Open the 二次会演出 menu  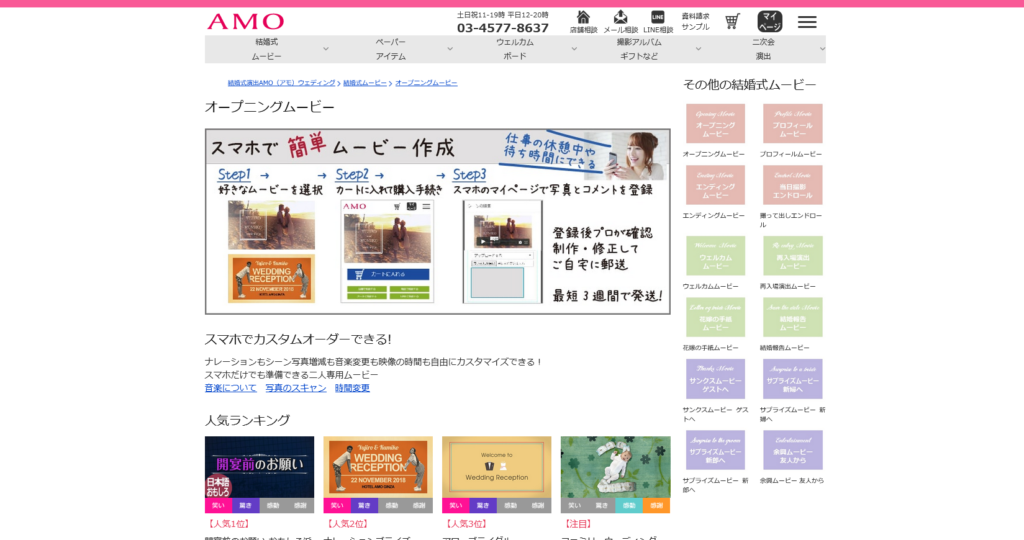[x=763, y=49]
